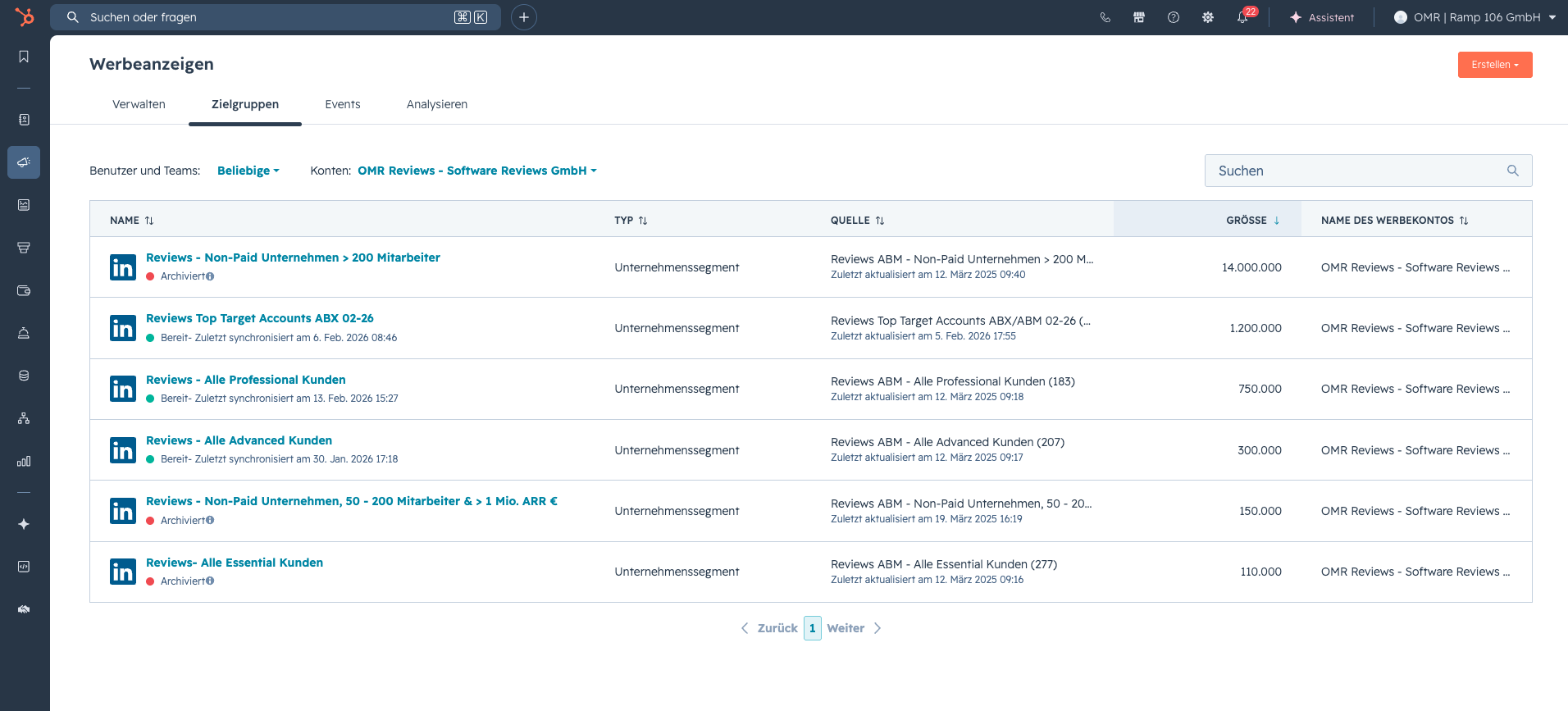This screenshot has height=711, width=1568.
Task: Open the Service sidebar icon
Action: point(24,333)
